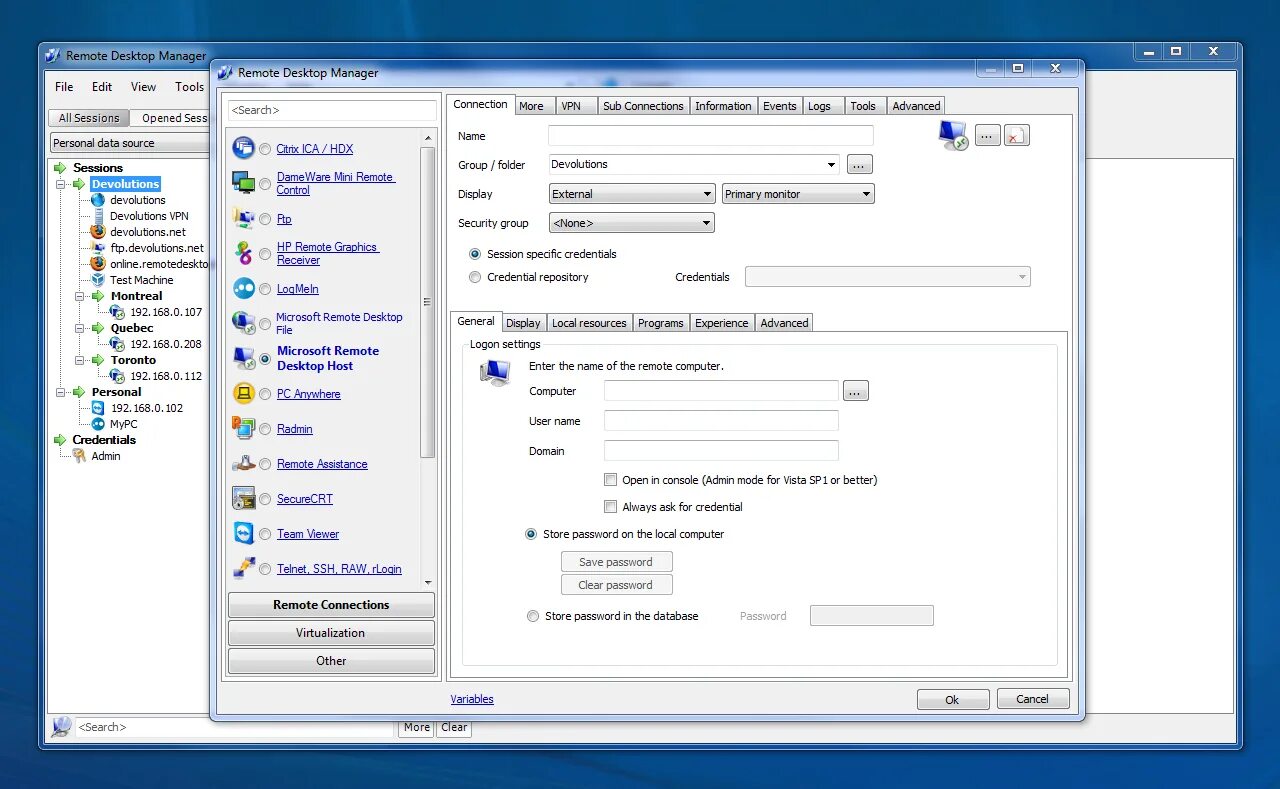Click the Test Machine icon in tree
Viewport: 1280px width, 789px height.
point(98,280)
